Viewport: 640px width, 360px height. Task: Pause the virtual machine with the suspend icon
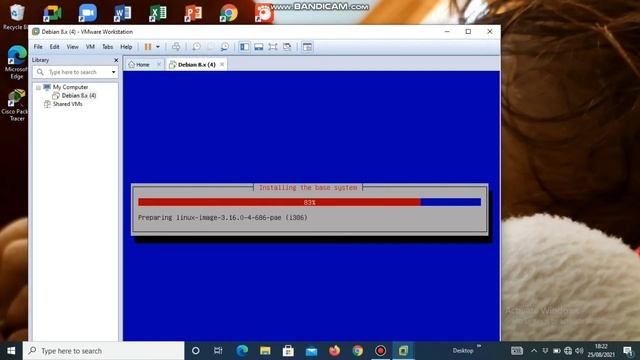(148, 47)
